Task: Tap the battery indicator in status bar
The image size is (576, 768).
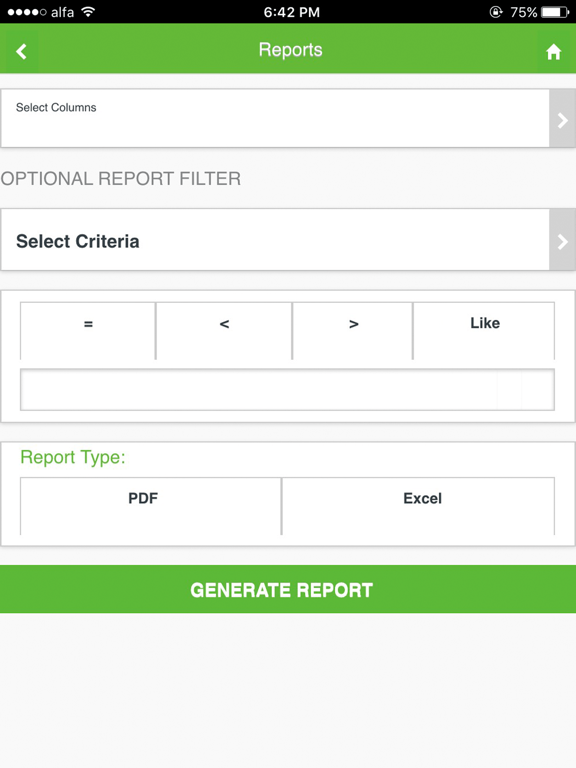Action: [555, 12]
